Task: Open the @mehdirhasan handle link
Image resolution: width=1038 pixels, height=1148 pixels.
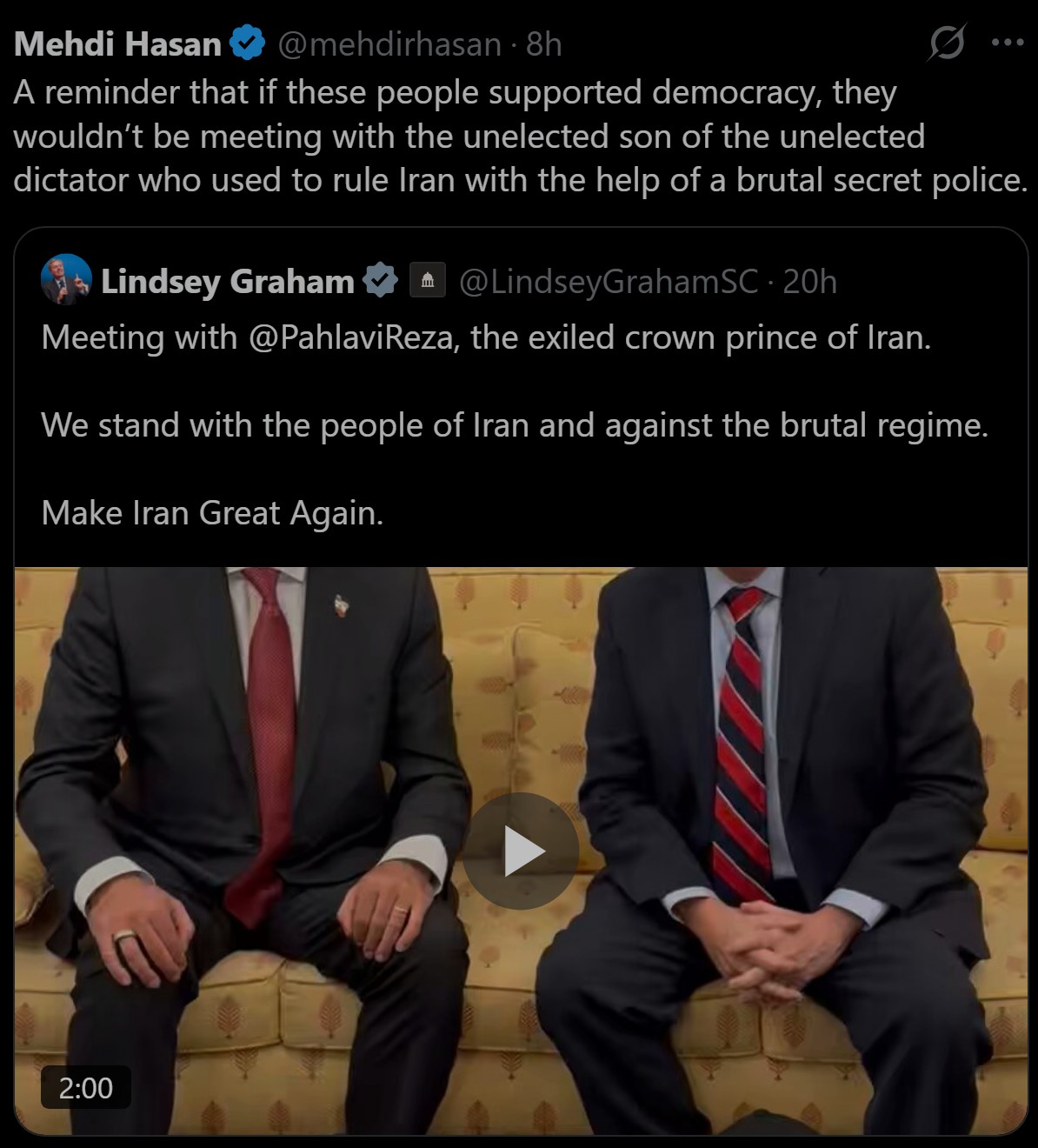Action: pos(389,43)
